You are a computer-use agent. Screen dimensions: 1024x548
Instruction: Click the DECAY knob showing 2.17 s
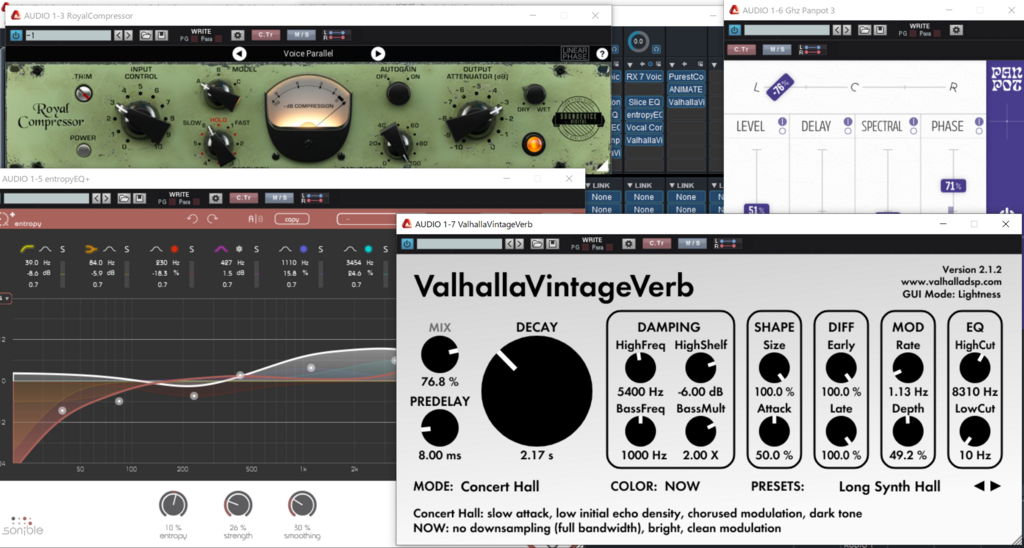coord(537,391)
